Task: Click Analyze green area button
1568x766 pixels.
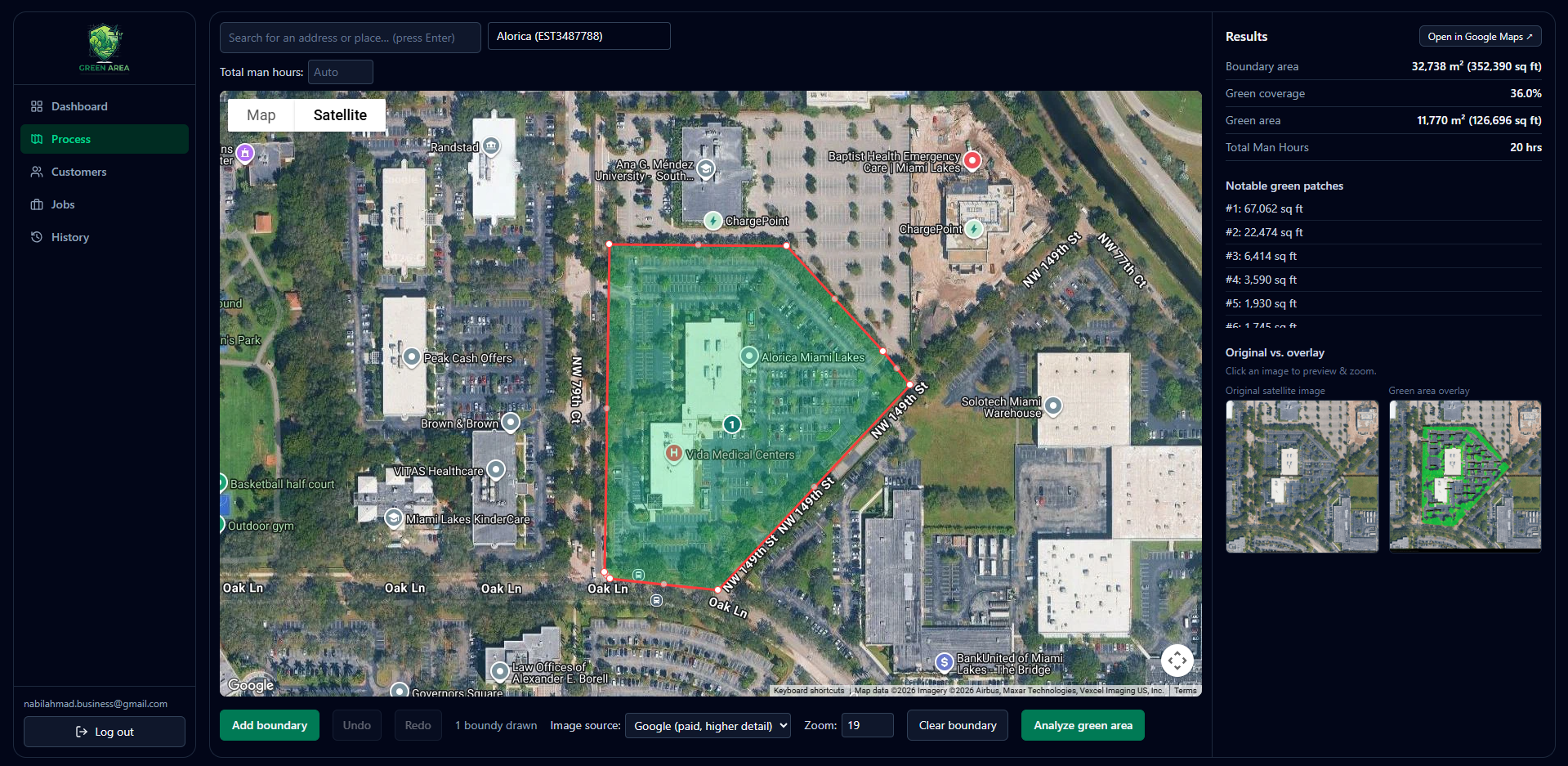Action: coord(1083,725)
